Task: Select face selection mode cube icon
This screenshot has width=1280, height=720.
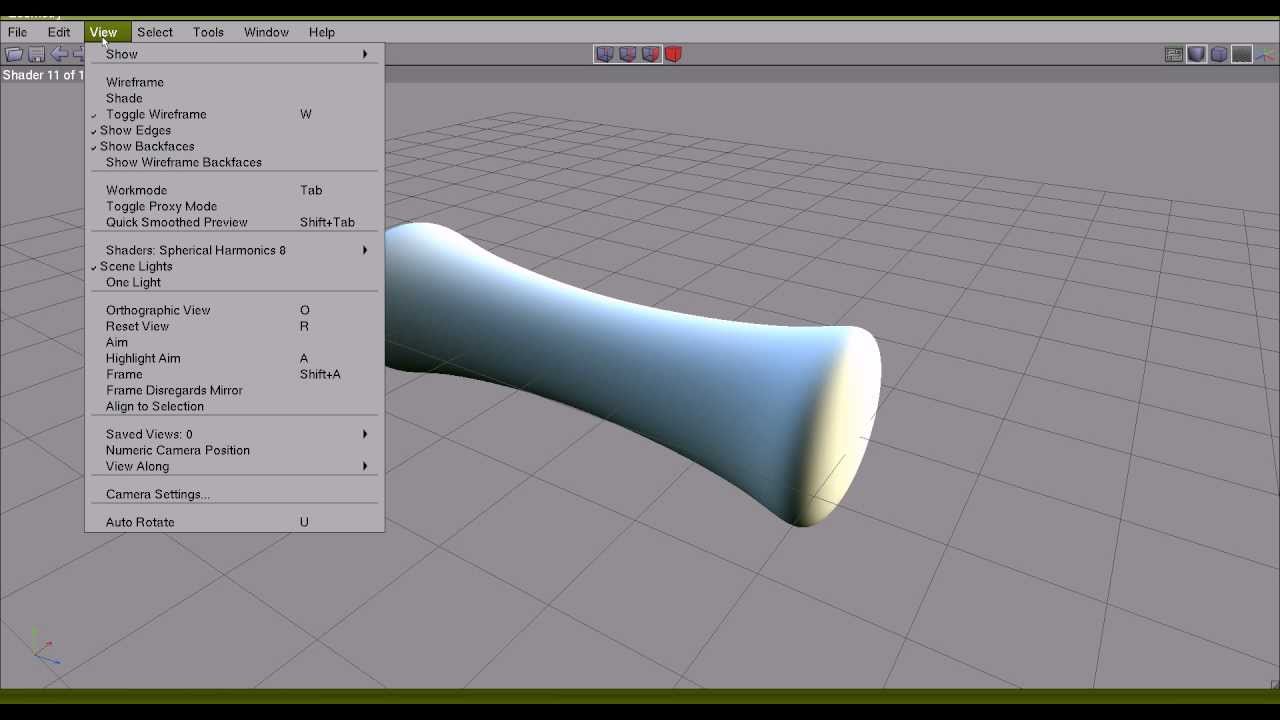Action: pos(650,54)
